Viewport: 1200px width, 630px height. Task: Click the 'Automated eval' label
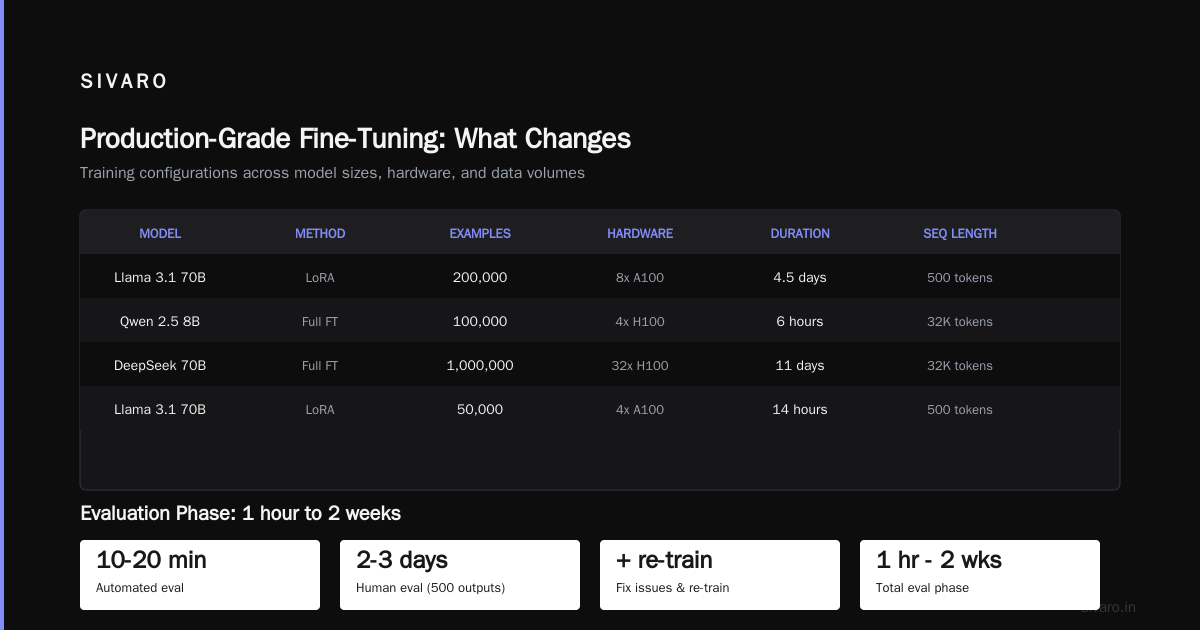click(140, 588)
